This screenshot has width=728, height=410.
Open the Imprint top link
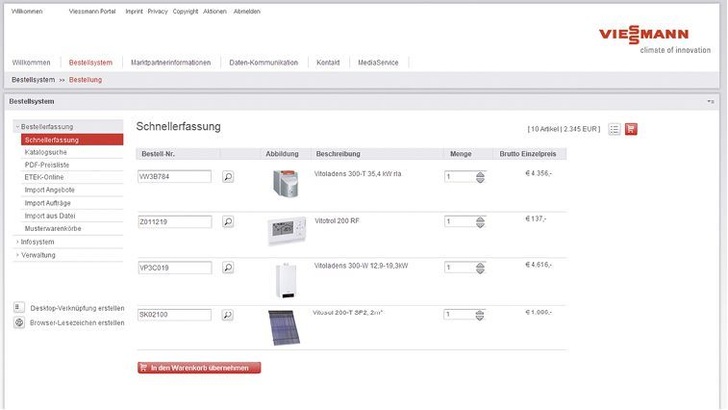(134, 11)
